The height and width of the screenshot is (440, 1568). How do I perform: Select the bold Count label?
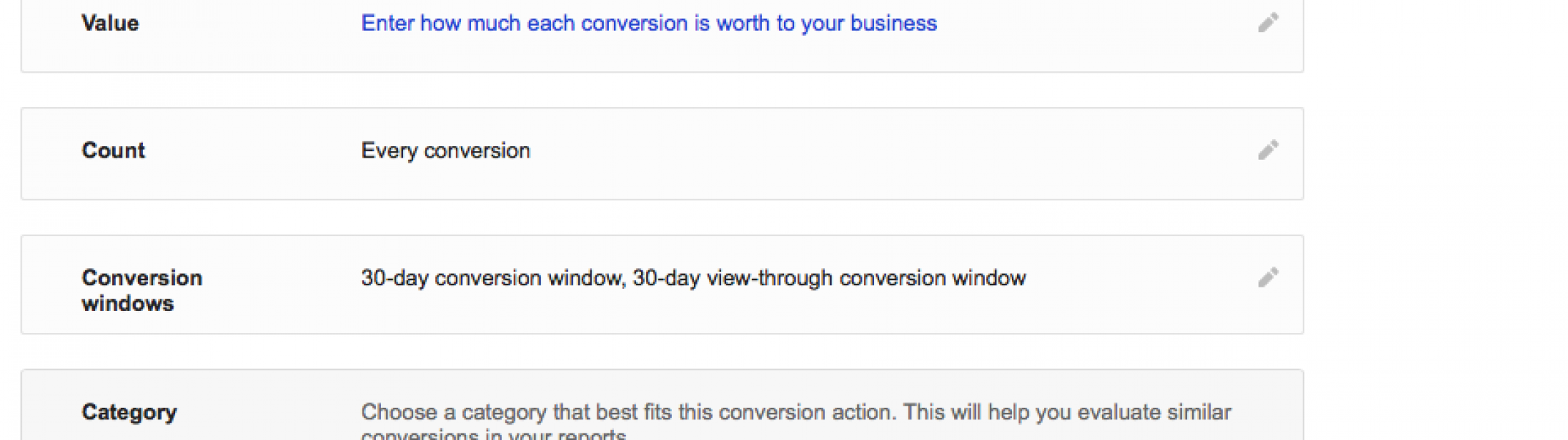(x=113, y=150)
